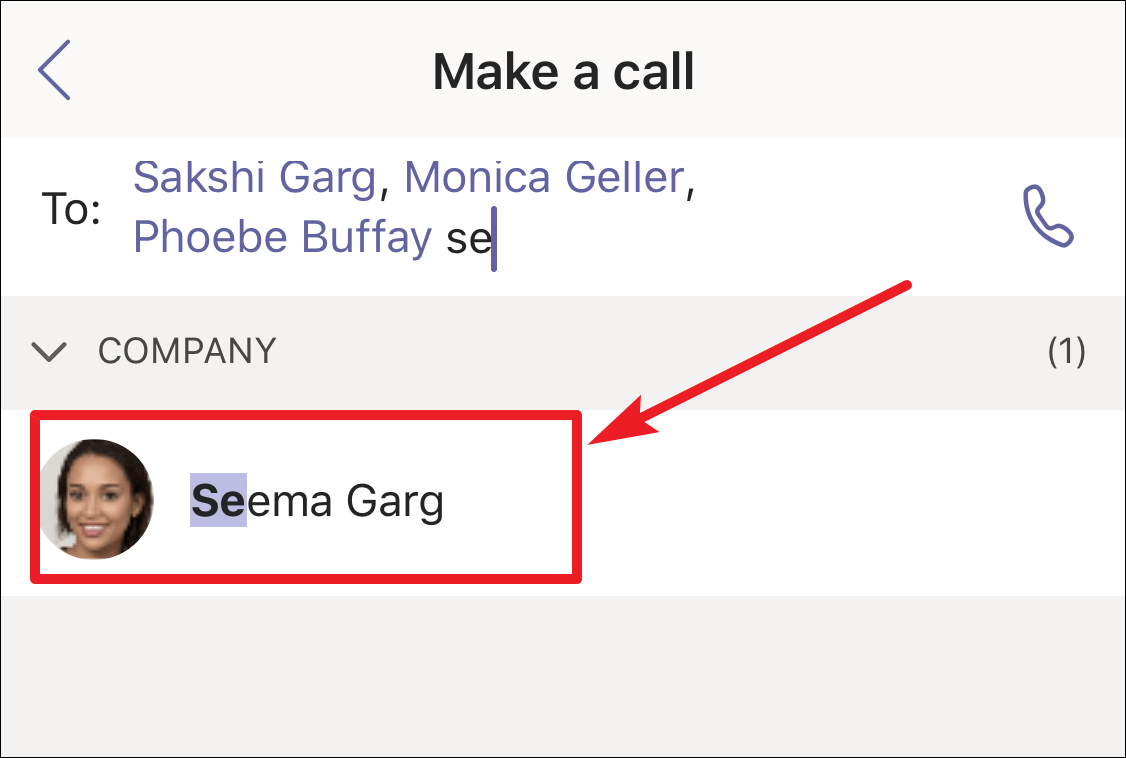The height and width of the screenshot is (758, 1126).
Task: Click the COMPANY section header label
Action: click(x=187, y=351)
